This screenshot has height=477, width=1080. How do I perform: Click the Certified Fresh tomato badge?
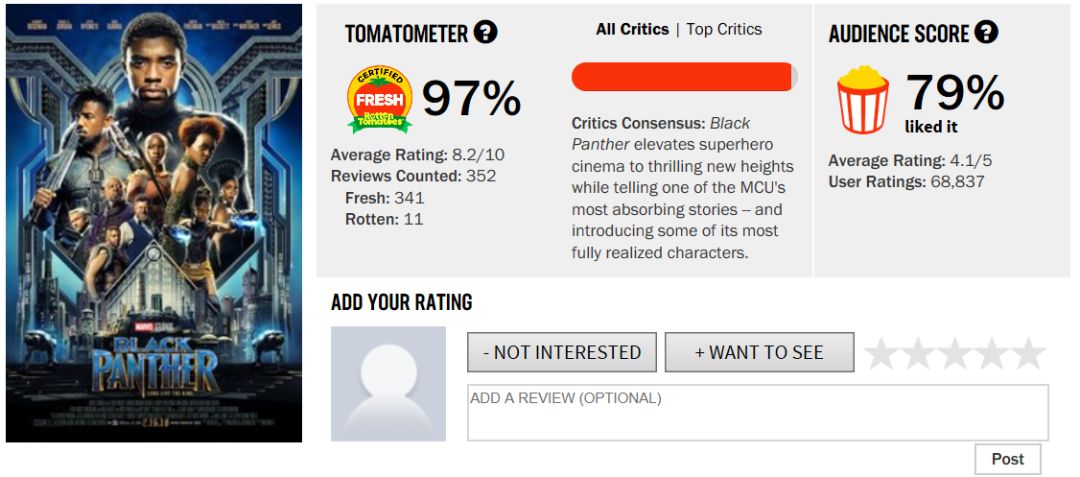(x=380, y=99)
